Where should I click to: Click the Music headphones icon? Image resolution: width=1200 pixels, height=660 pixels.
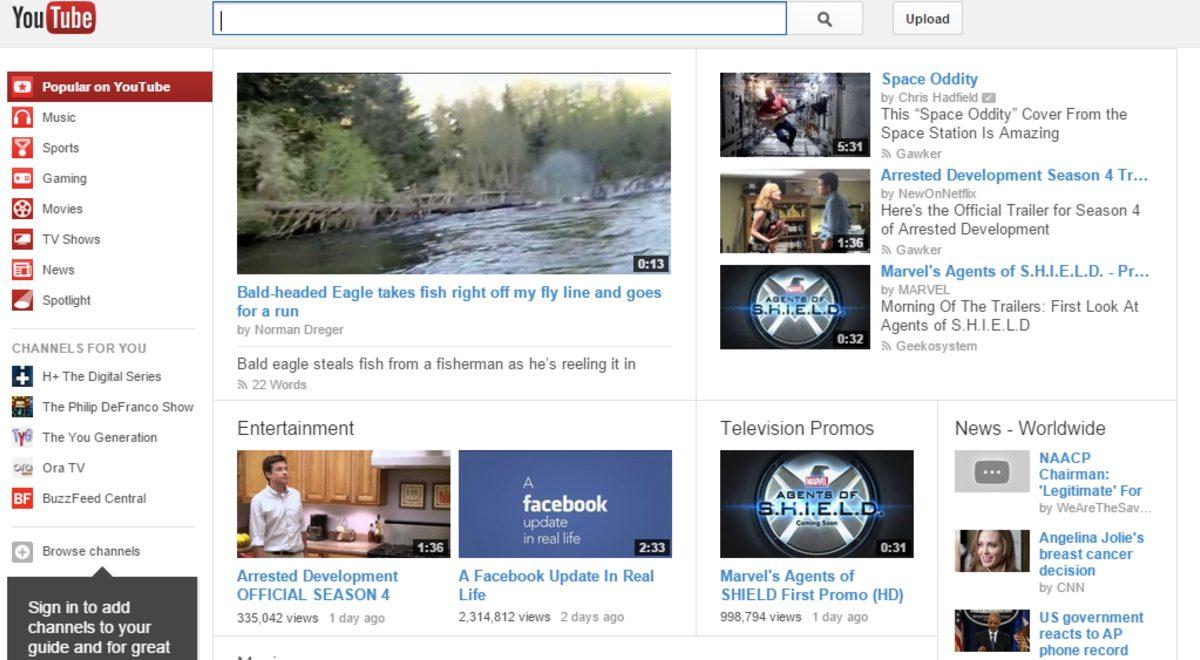(x=22, y=117)
